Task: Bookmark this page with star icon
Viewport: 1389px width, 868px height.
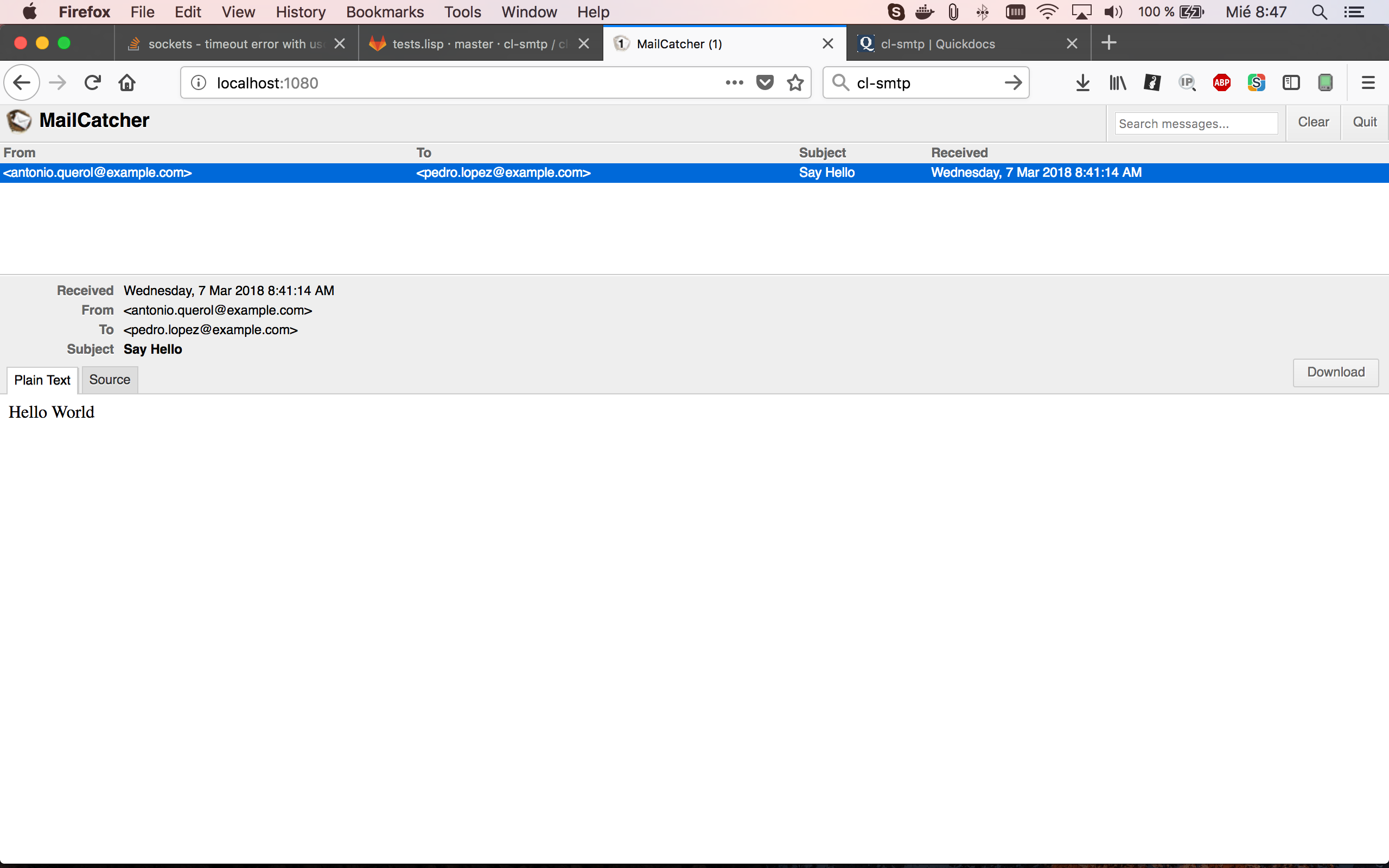Action: click(795, 82)
